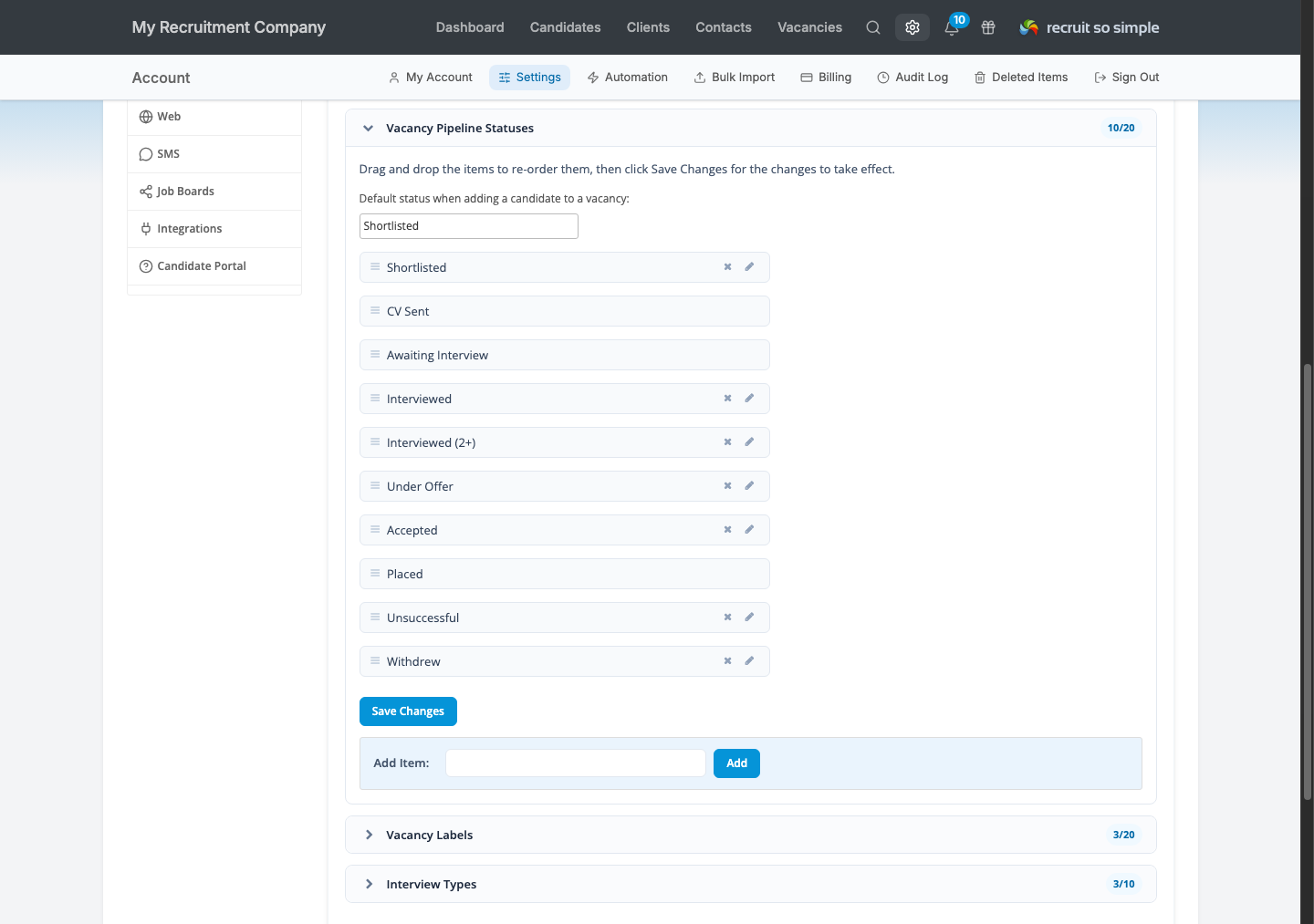Open the search magnifier icon
The width and height of the screenshot is (1314, 924).
coord(873,27)
